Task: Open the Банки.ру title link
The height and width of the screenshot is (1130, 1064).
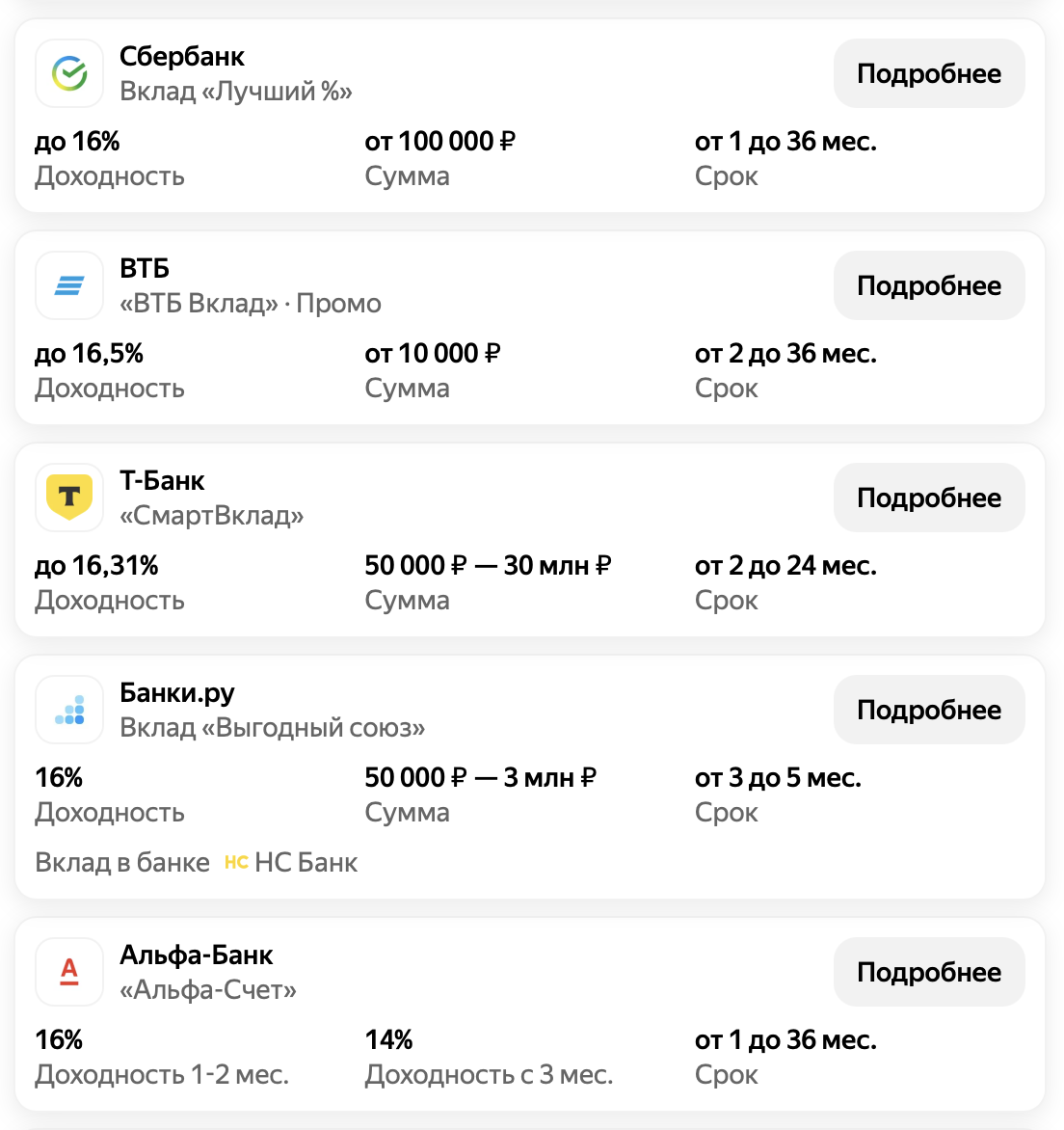Action: 177,693
